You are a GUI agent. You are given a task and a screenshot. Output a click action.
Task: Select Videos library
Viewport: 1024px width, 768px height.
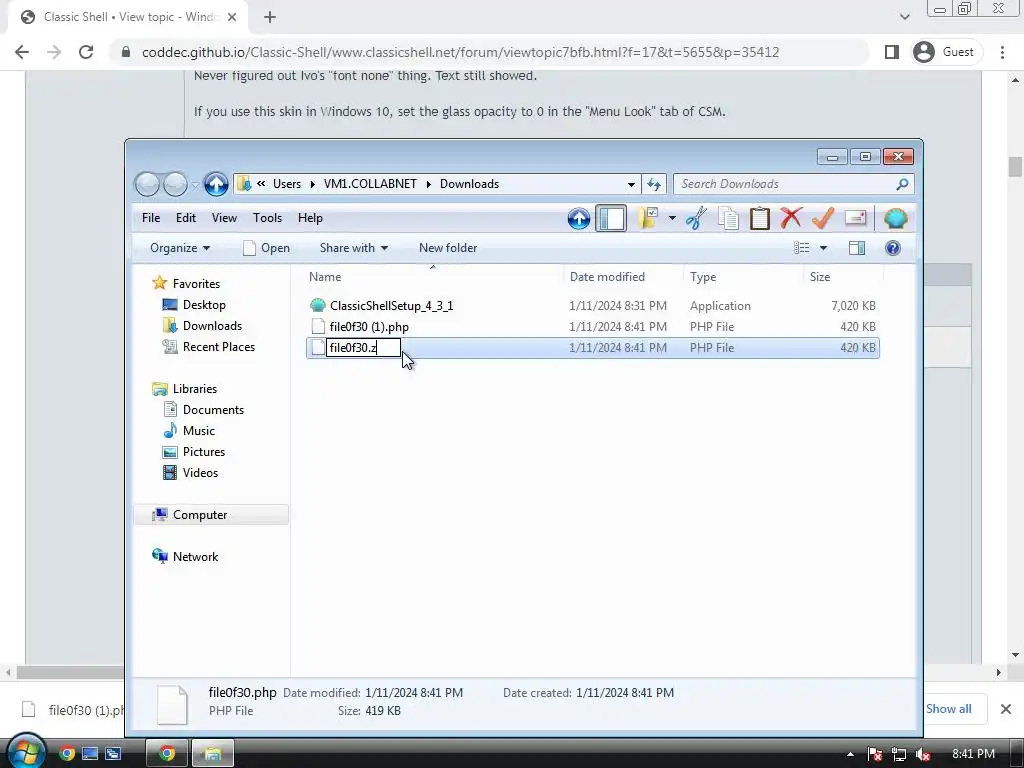coord(200,473)
